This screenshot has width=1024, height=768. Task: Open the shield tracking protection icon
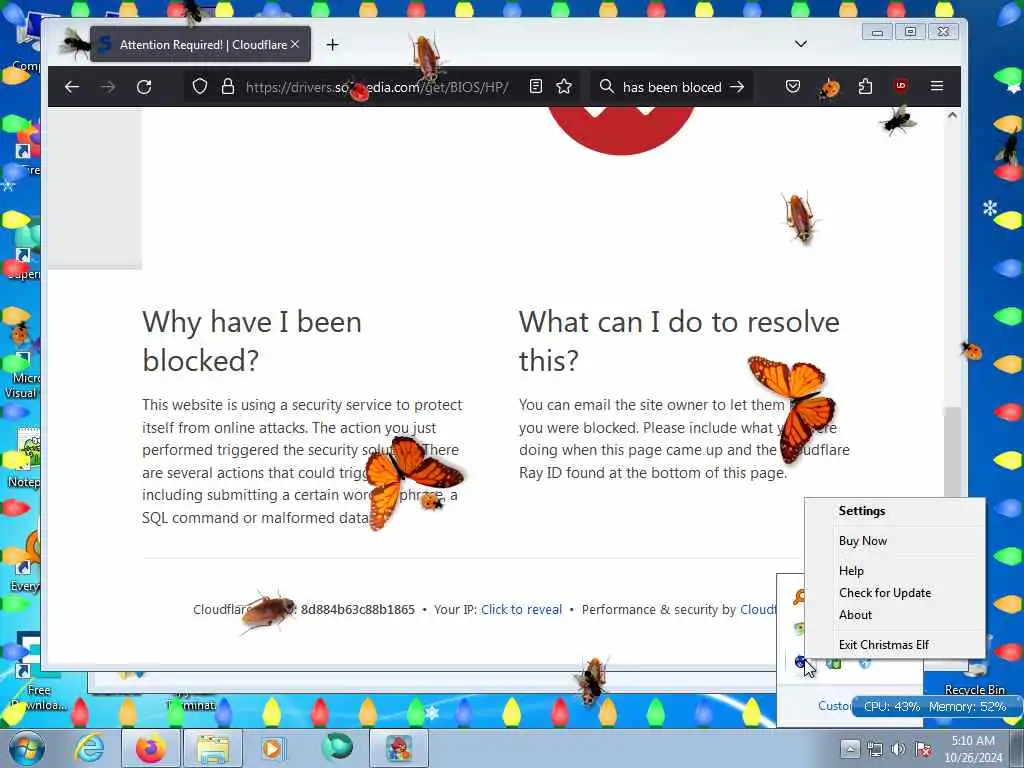coord(200,86)
